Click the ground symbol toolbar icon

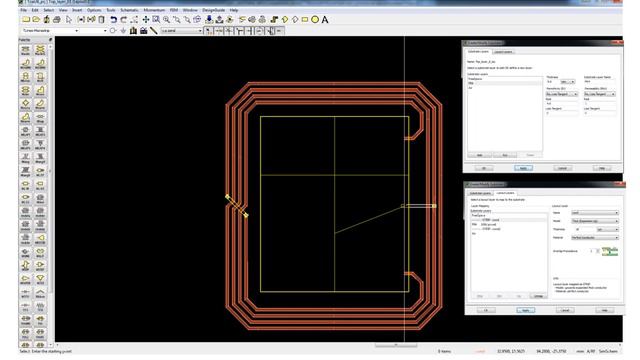[123, 31]
